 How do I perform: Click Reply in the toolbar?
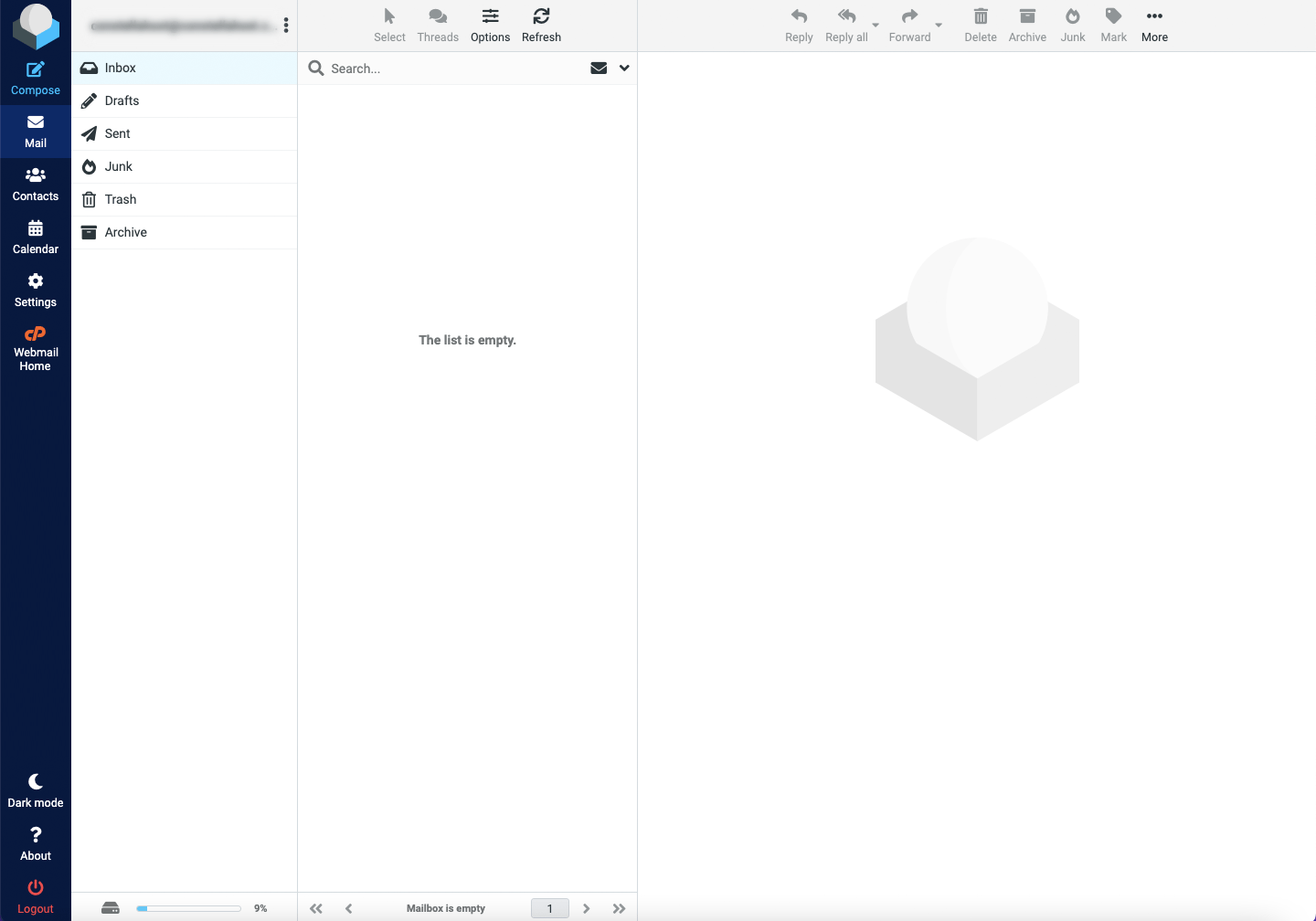coord(799,26)
